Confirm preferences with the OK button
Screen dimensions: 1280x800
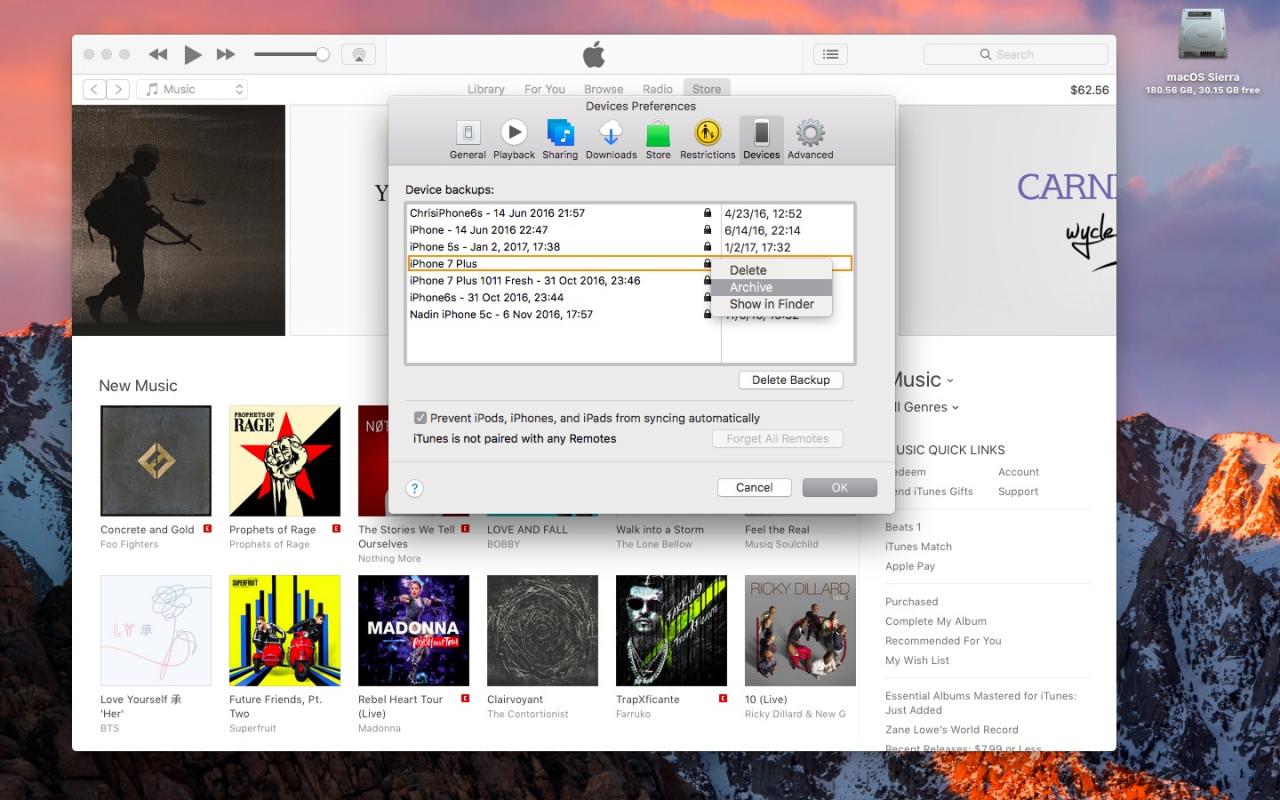(840, 488)
